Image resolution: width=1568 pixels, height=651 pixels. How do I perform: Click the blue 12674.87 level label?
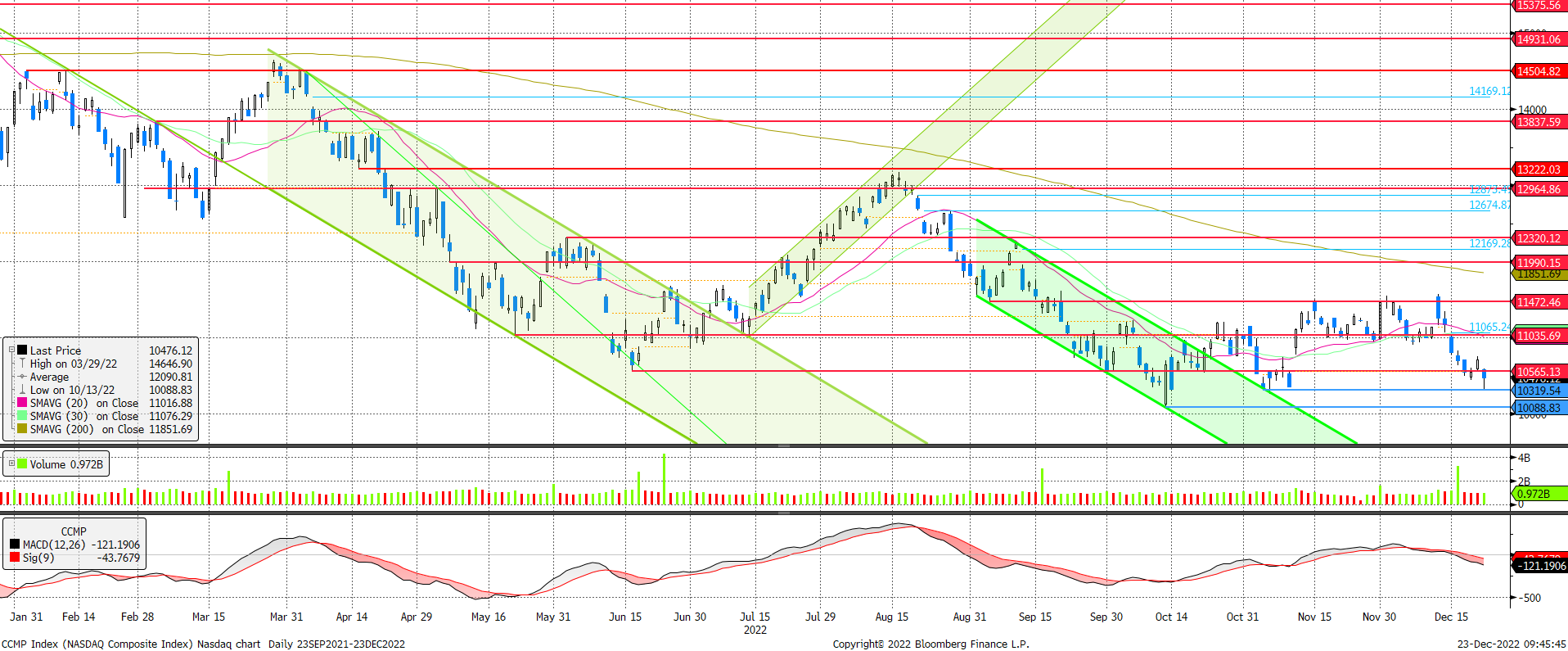click(1489, 205)
